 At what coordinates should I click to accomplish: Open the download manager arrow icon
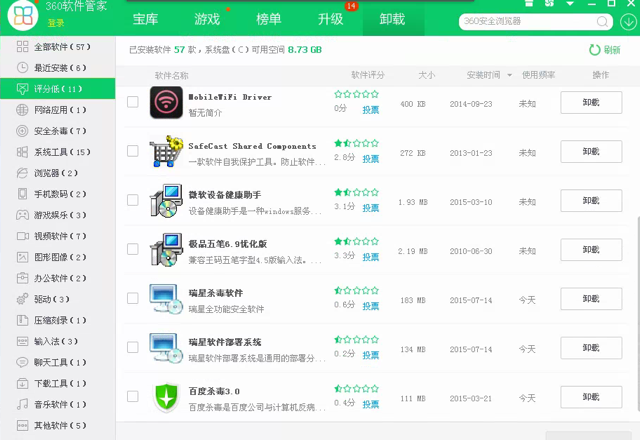coord(628,22)
